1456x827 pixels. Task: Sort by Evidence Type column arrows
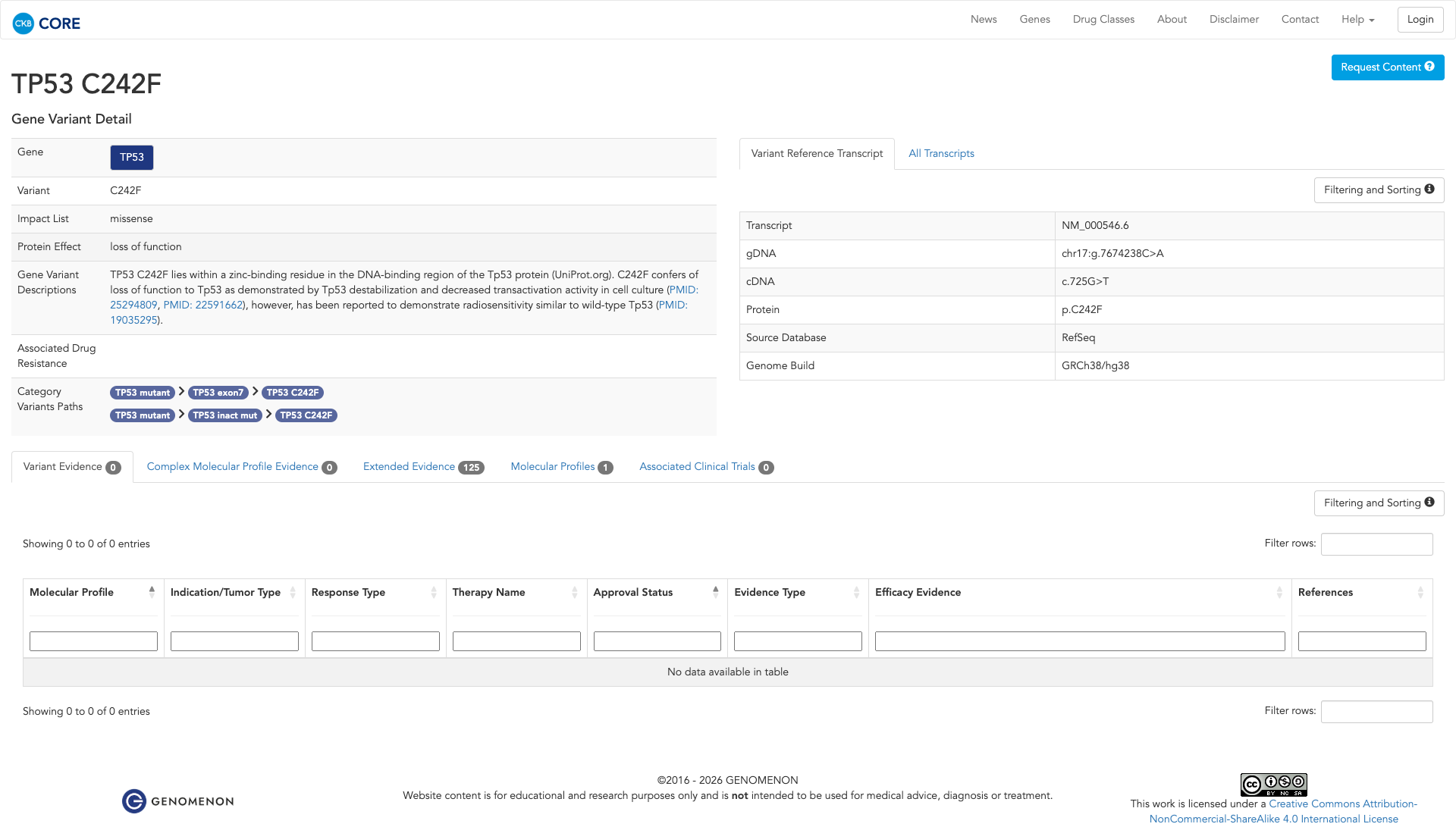click(856, 592)
